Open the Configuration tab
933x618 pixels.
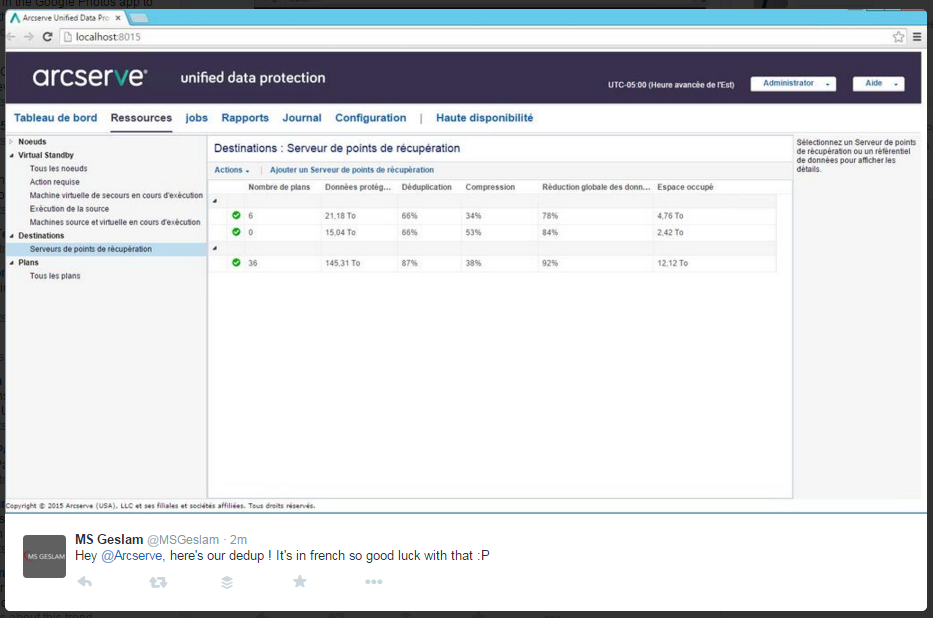[371, 118]
